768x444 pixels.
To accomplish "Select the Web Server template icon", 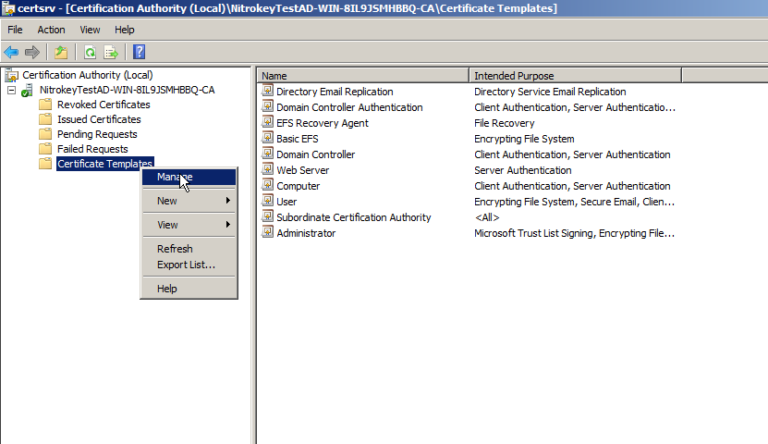I will tap(267, 170).
